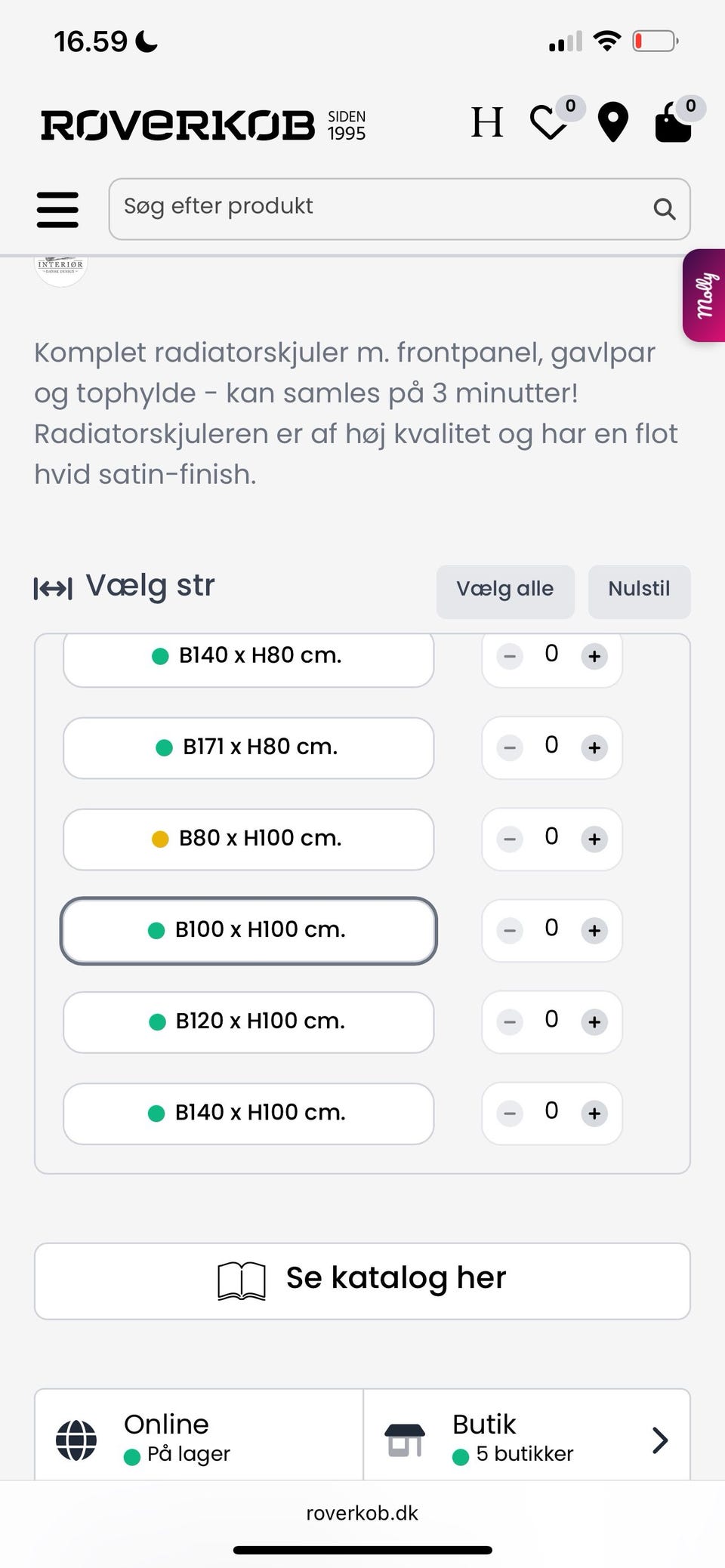Focus the Søg efter produkt field

click(378, 209)
